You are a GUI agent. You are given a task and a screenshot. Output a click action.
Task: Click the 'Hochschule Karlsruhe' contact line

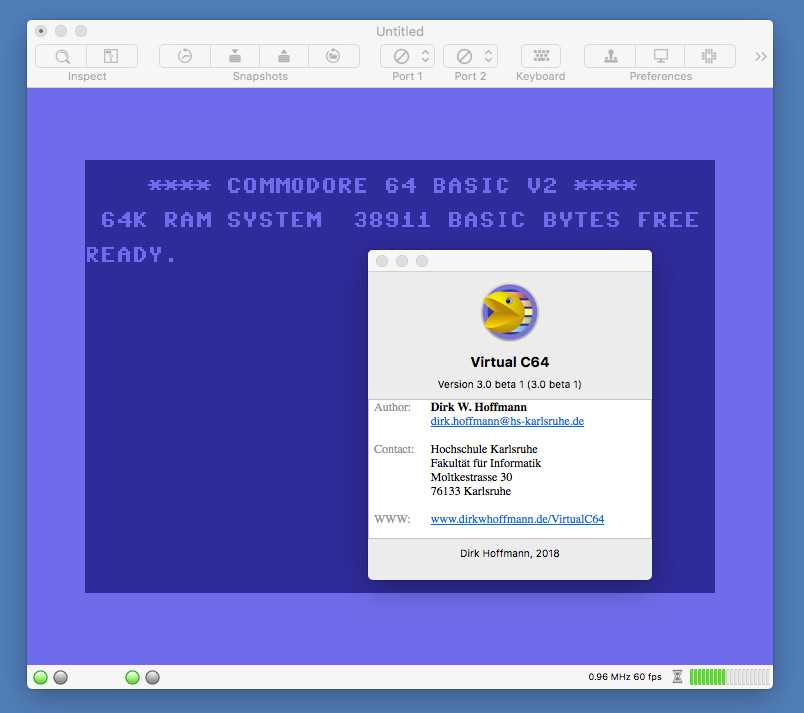click(x=484, y=449)
